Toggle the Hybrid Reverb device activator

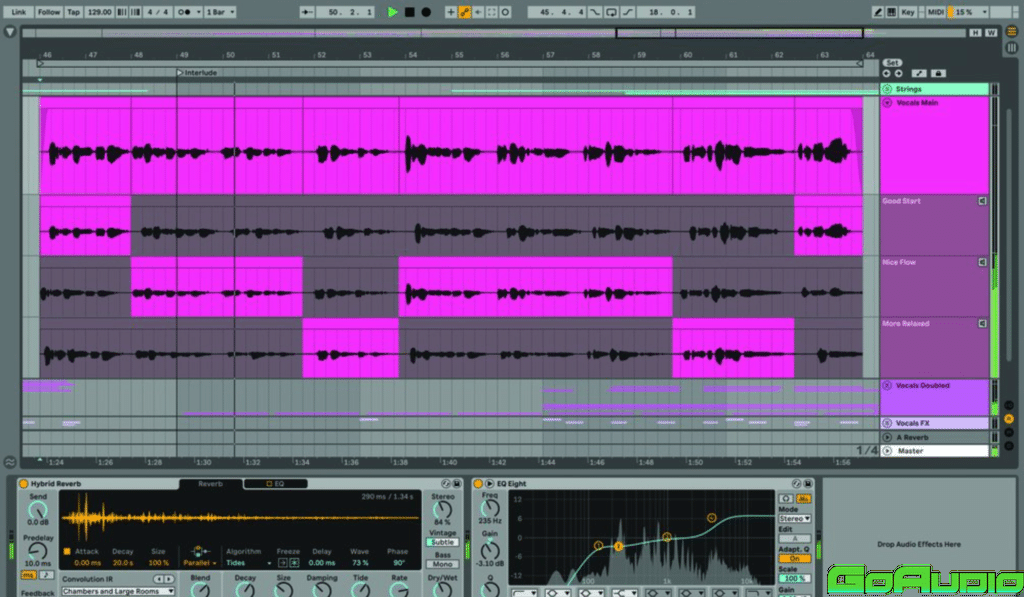point(22,483)
